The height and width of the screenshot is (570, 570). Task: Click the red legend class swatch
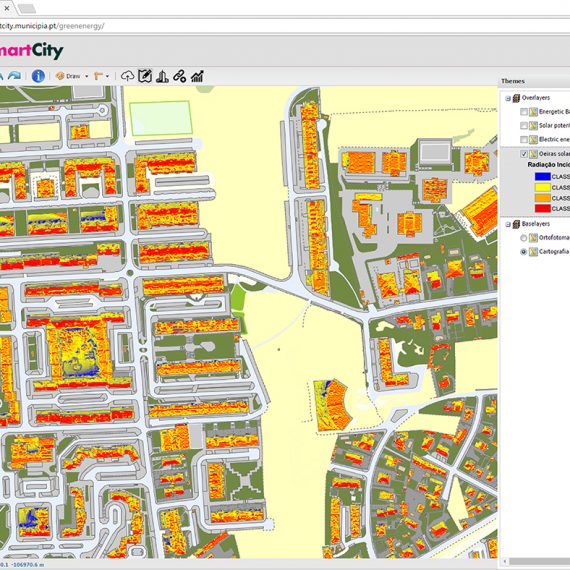tap(542, 208)
